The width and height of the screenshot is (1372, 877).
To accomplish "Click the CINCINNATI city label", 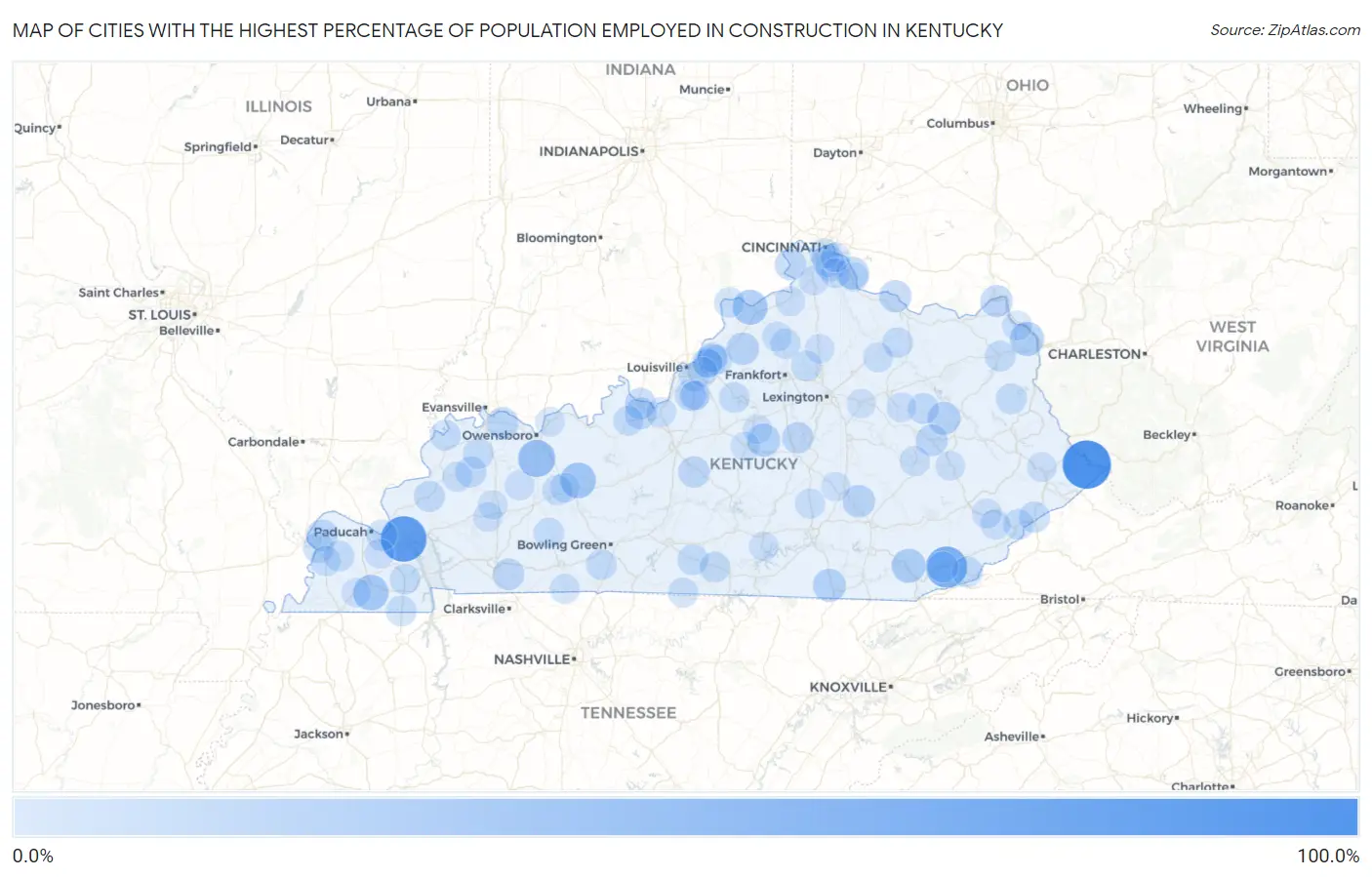I will click(782, 247).
